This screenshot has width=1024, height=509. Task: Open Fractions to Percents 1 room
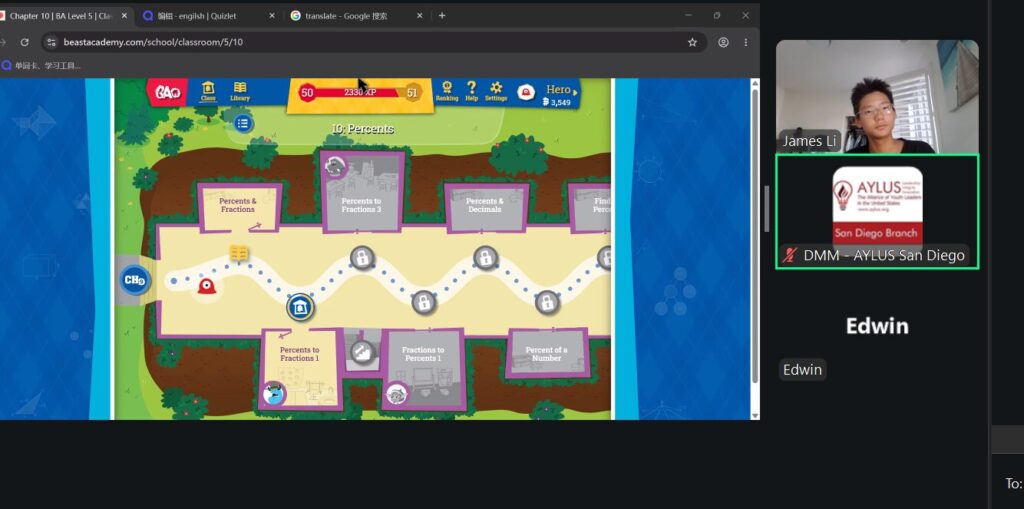click(x=422, y=369)
